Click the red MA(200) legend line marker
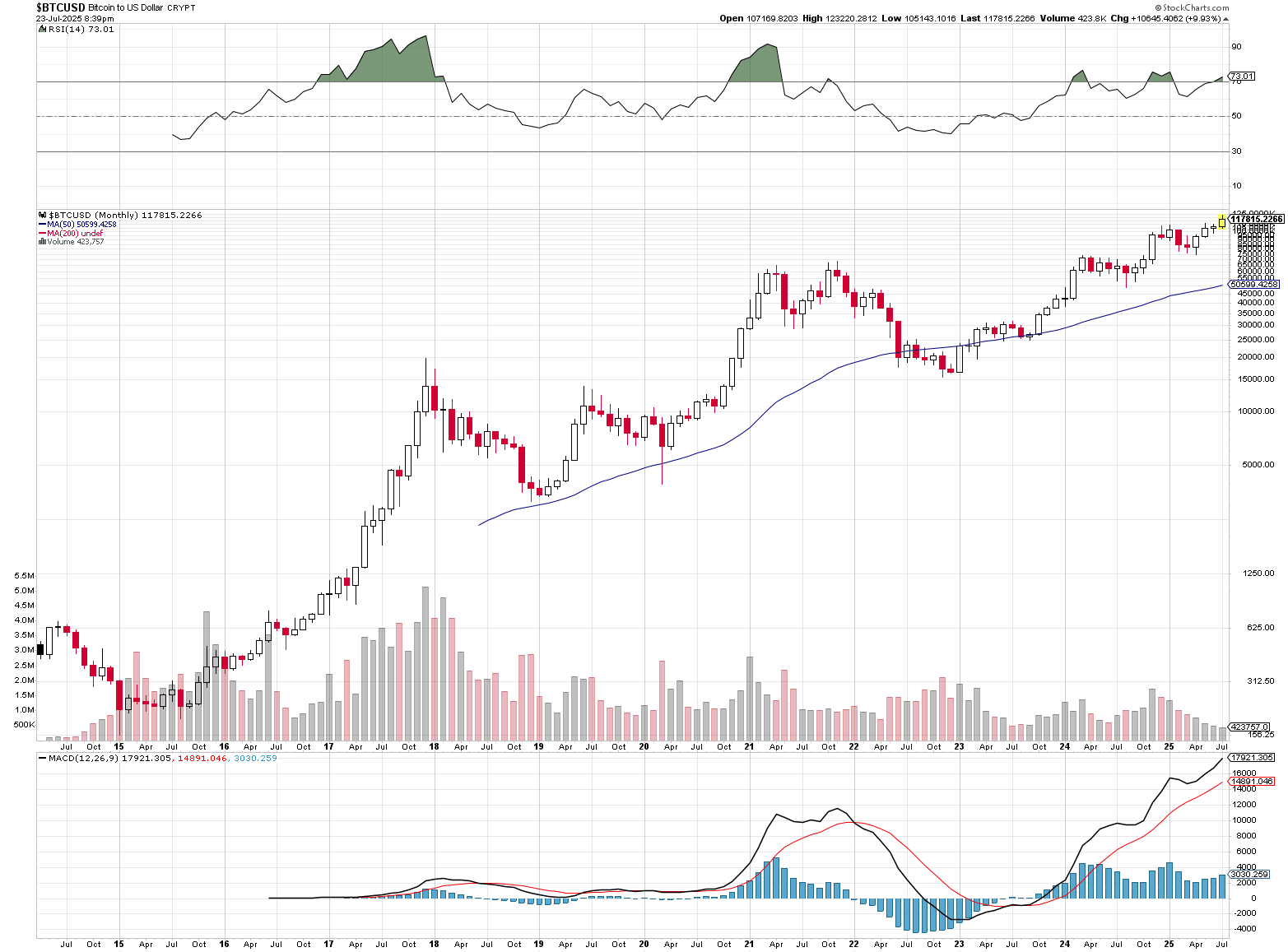Screen dimensions: 1288x952 pyautogui.click(x=42, y=234)
